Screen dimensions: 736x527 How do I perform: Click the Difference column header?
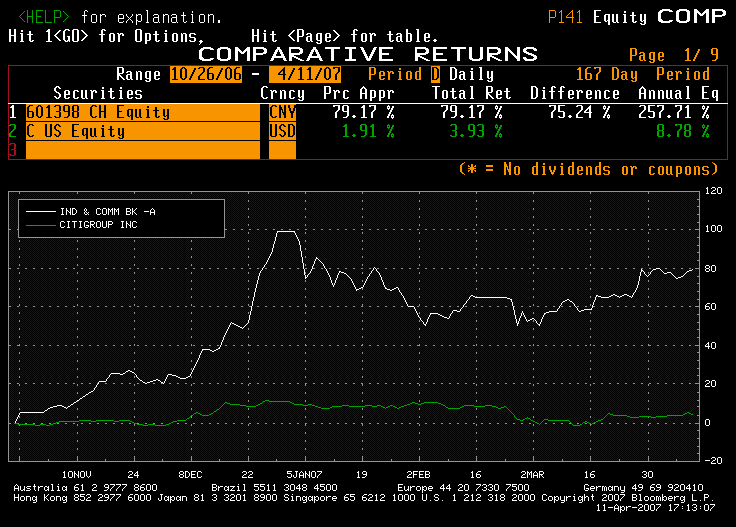[x=575, y=93]
